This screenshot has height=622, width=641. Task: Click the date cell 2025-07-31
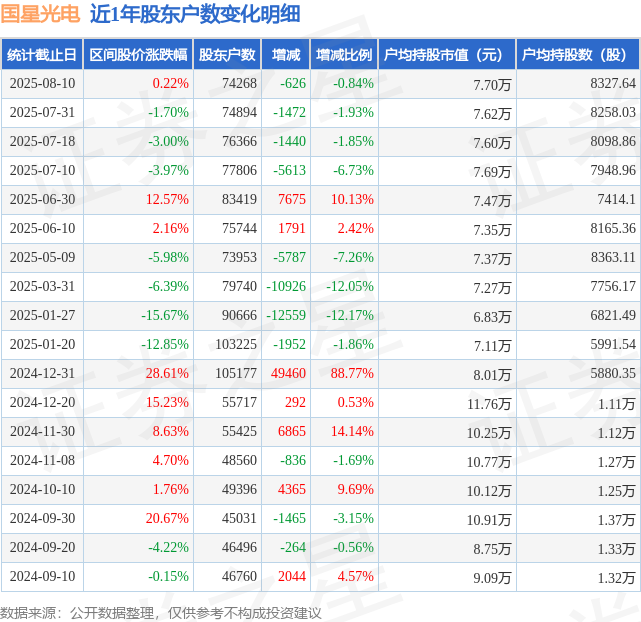tap(43, 112)
